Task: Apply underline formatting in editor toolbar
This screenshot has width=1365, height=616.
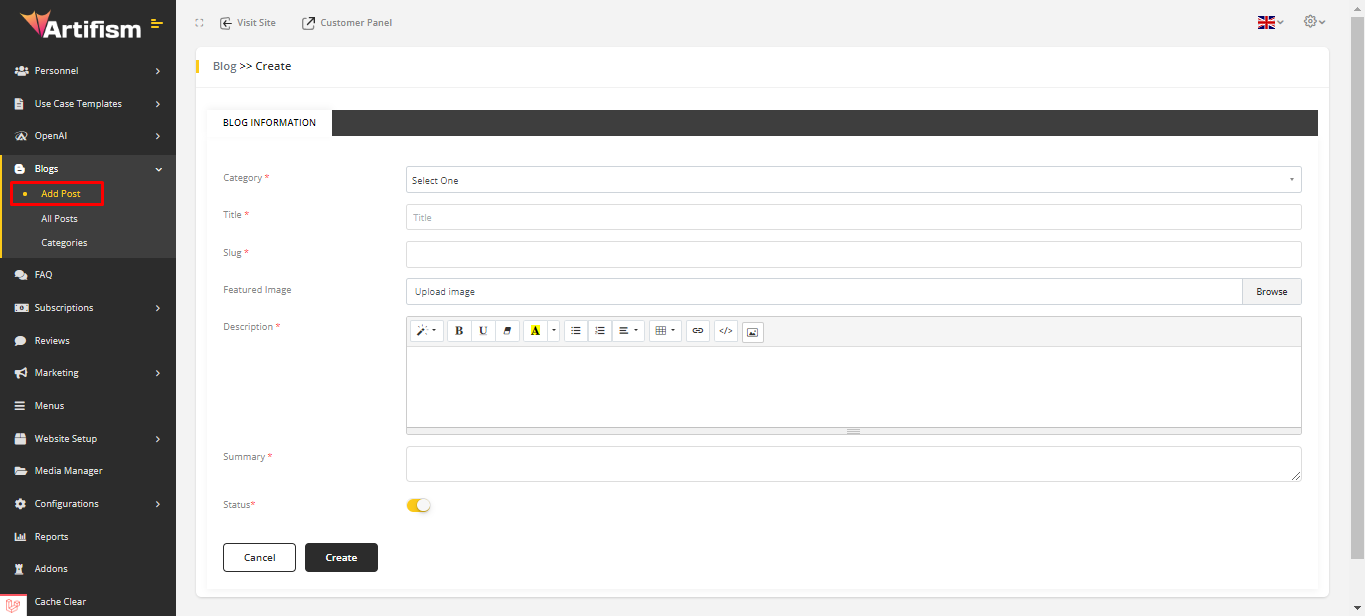Action: click(483, 331)
